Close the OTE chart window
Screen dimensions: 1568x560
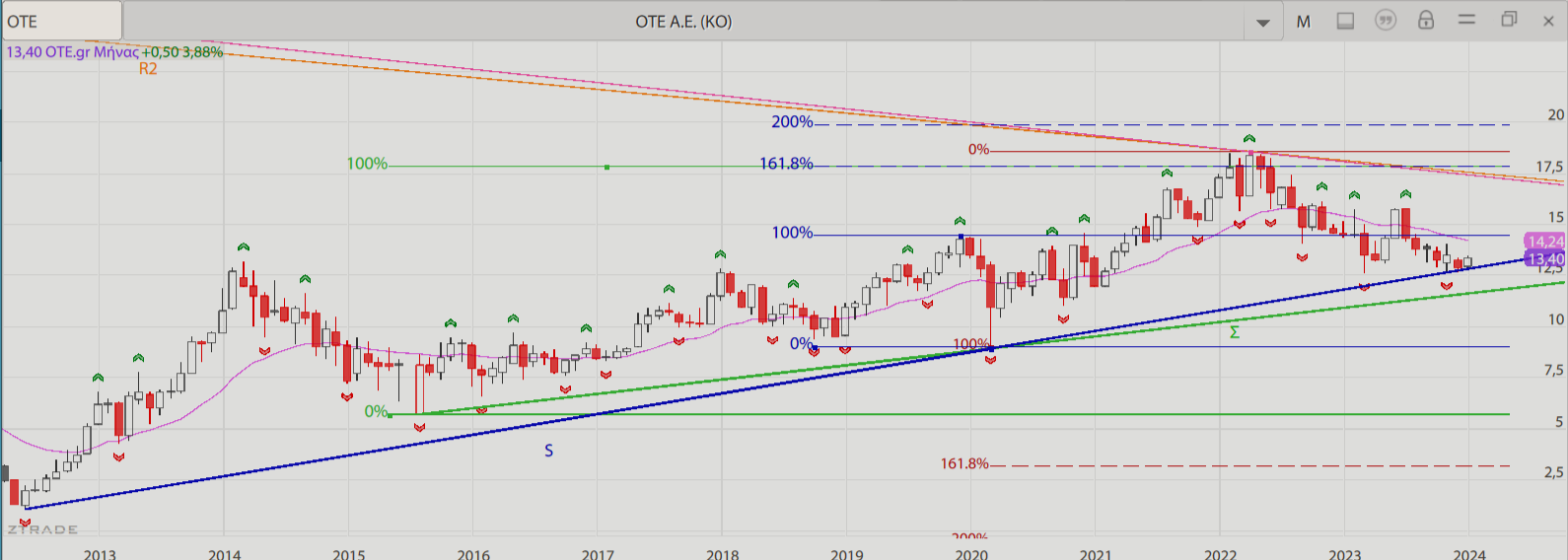click(1548, 21)
